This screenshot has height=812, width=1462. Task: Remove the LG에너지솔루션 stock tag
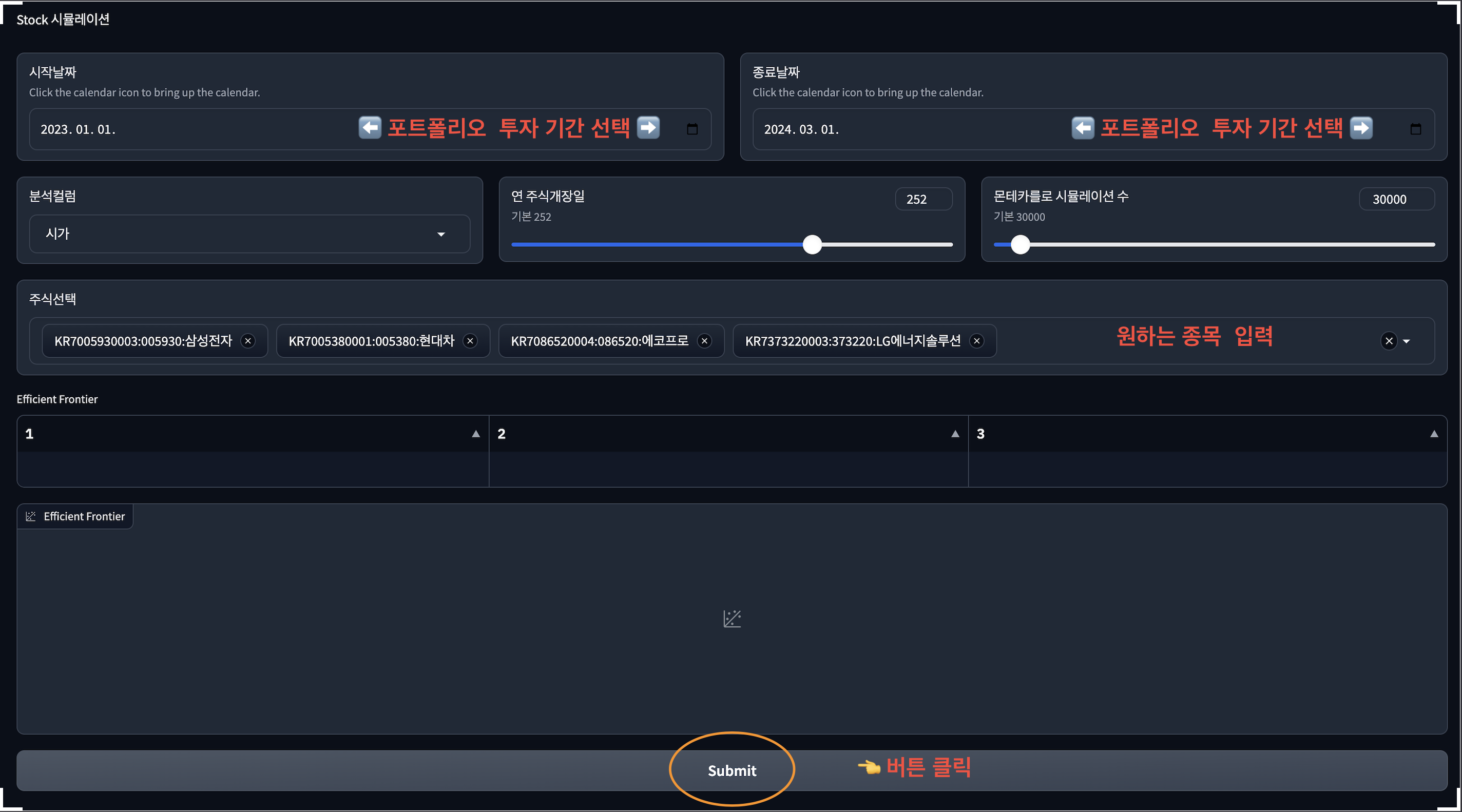pos(977,341)
